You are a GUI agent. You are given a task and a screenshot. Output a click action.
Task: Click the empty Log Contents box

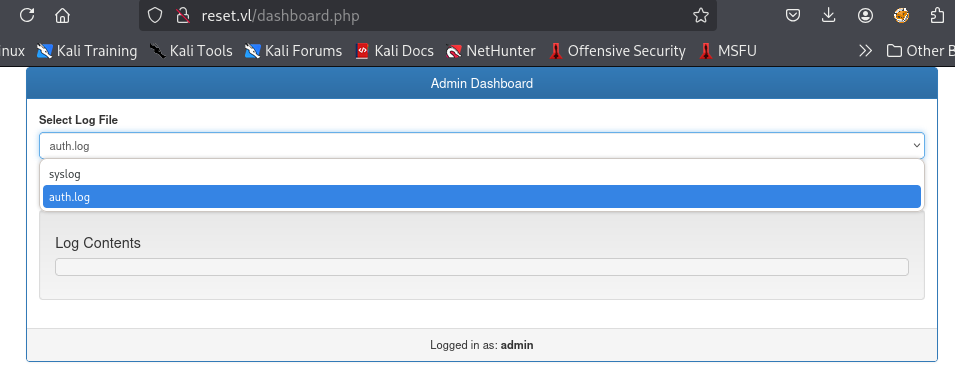coord(482,267)
